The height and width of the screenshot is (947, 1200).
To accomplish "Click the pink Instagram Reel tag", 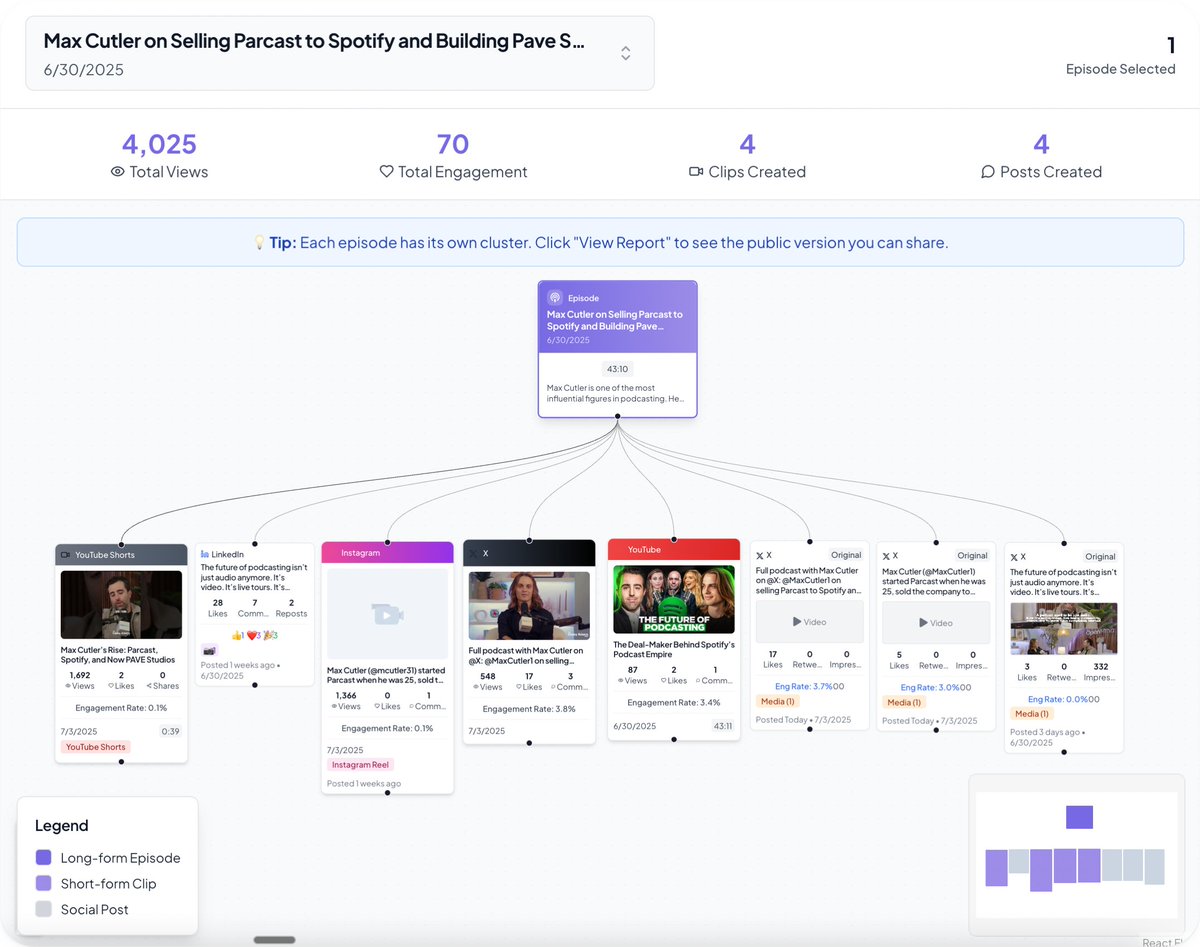I will click(361, 765).
